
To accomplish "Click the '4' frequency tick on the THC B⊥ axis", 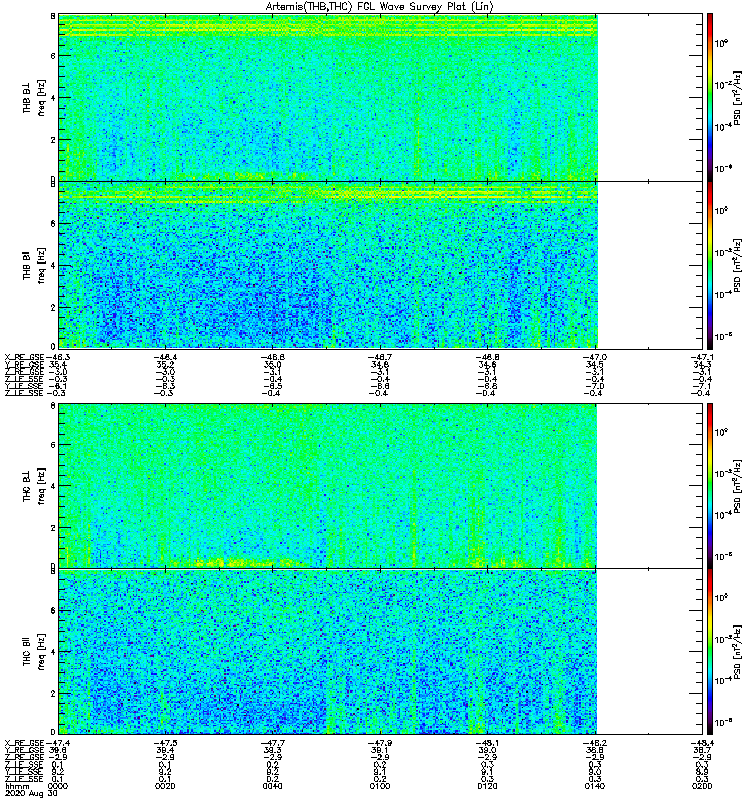I will coord(53,486).
